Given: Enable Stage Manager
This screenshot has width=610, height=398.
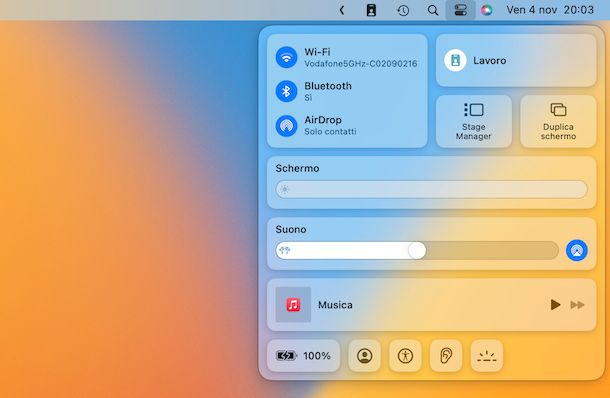Looking at the screenshot, I should tap(473, 121).
